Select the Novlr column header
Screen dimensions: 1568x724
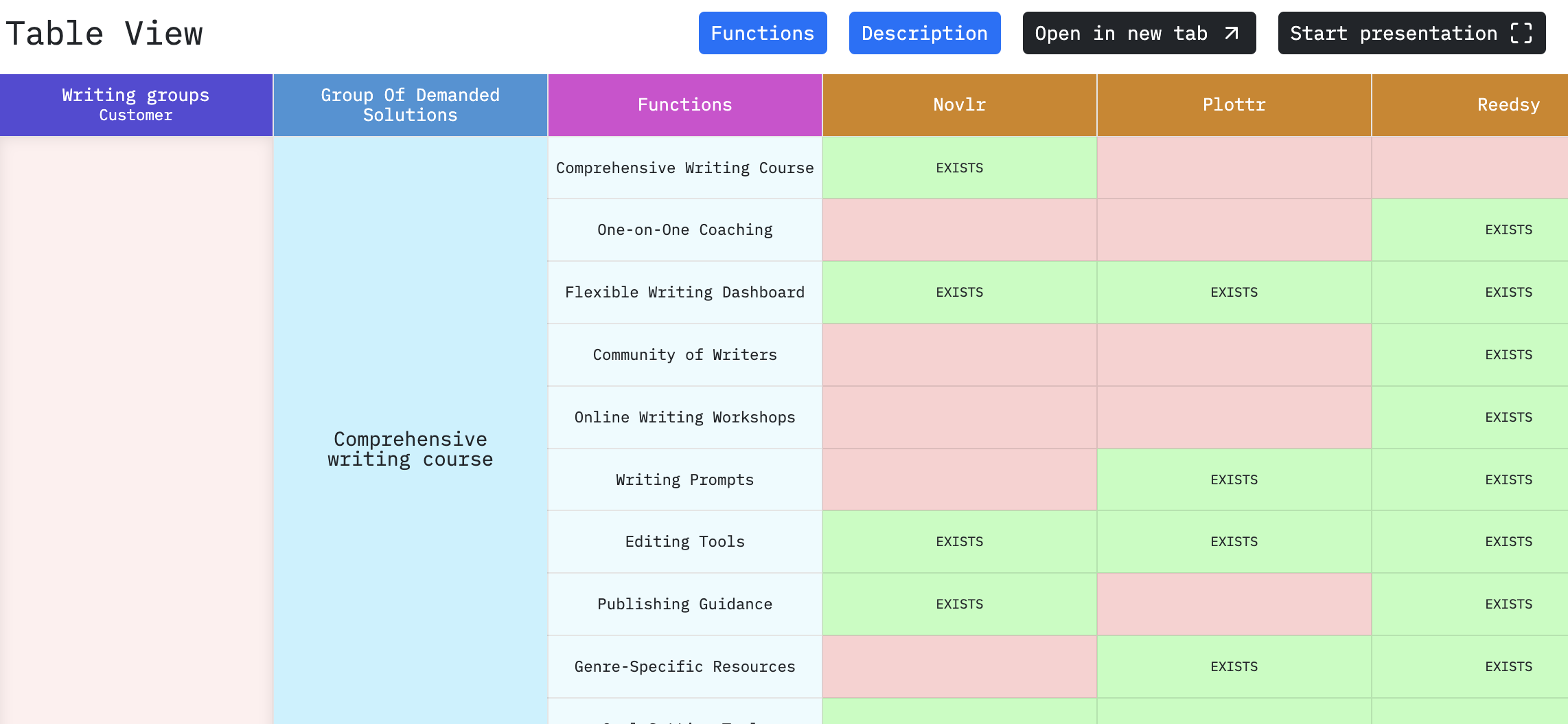point(959,104)
